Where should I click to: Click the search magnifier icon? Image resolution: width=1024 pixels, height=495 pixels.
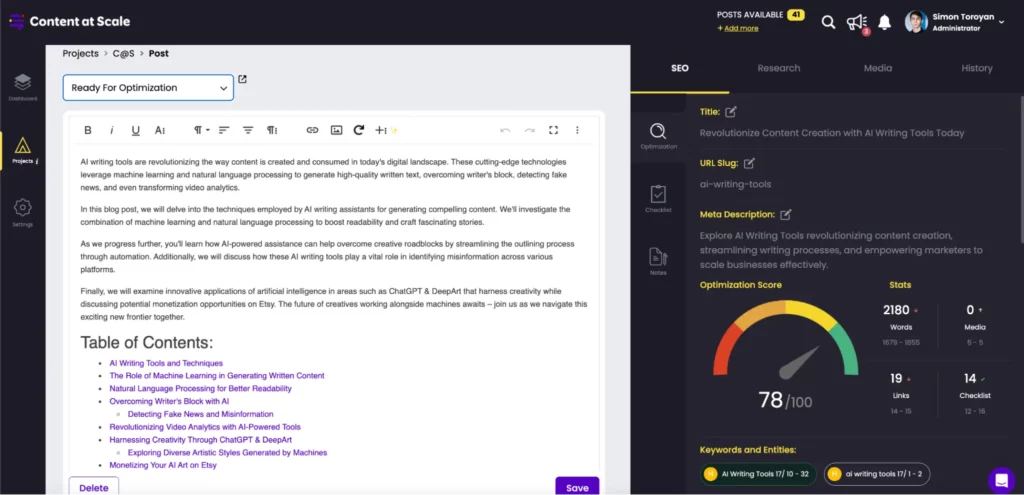click(x=828, y=22)
